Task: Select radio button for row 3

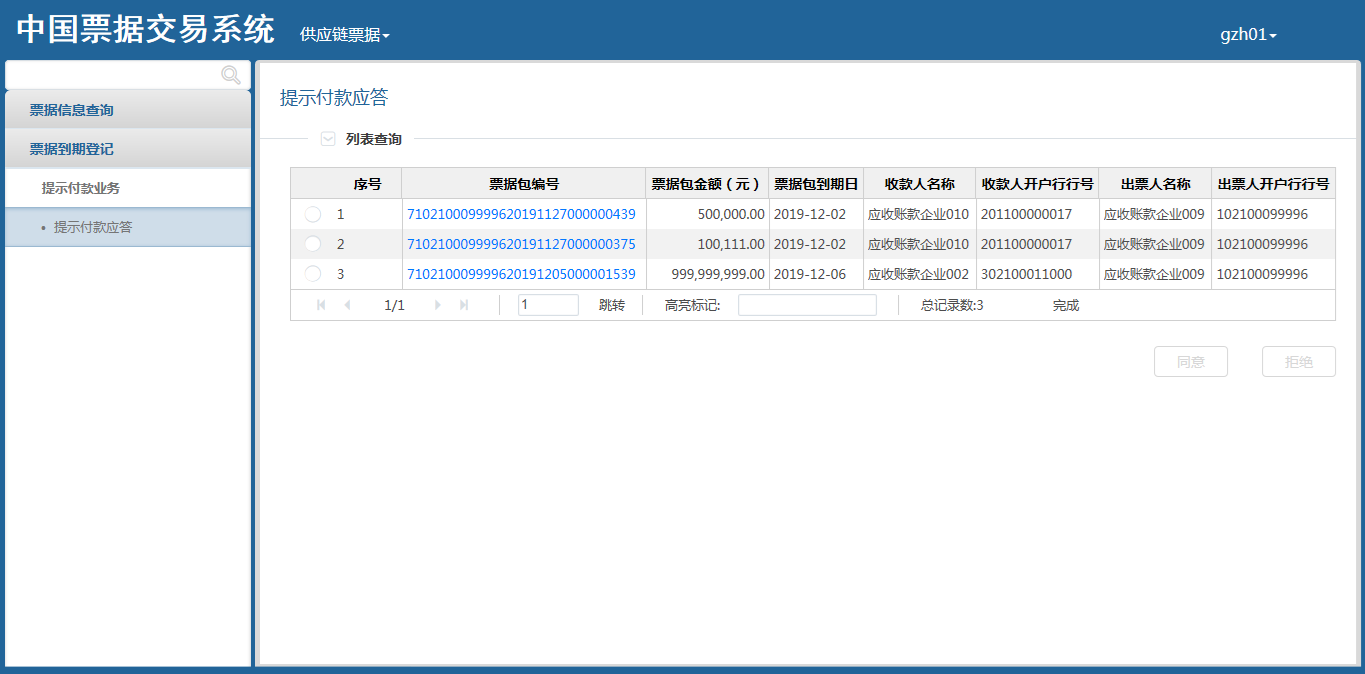Action: [x=313, y=274]
